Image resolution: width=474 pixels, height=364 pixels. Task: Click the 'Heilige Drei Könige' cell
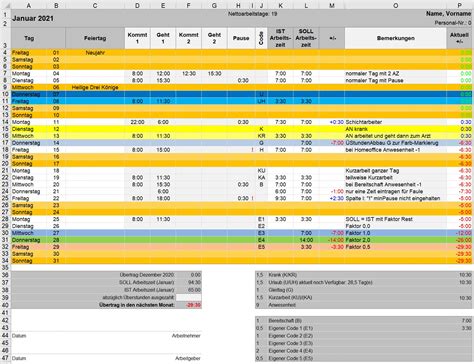[x=95, y=87]
